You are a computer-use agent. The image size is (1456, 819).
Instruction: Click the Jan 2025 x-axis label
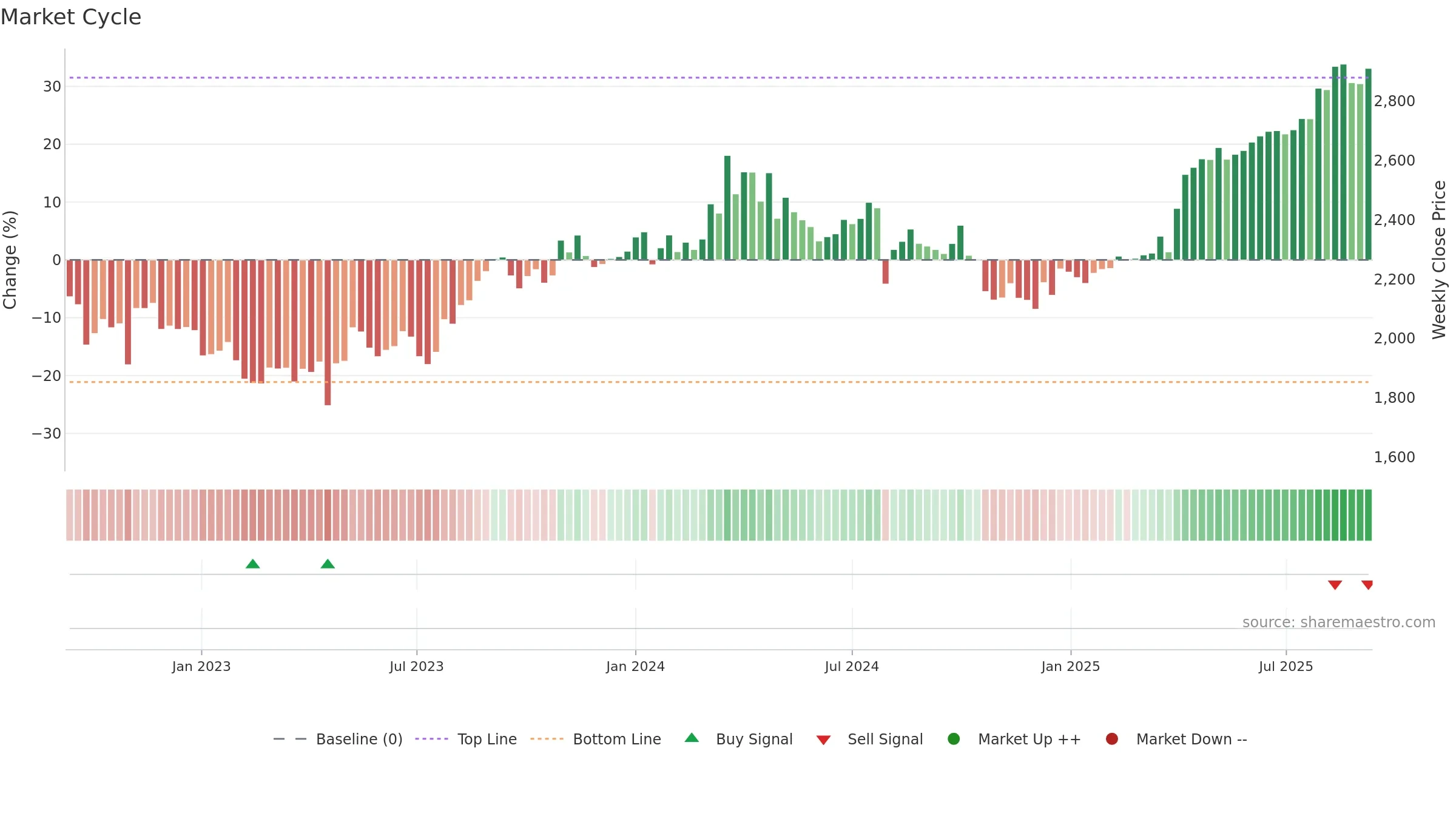(1071, 667)
